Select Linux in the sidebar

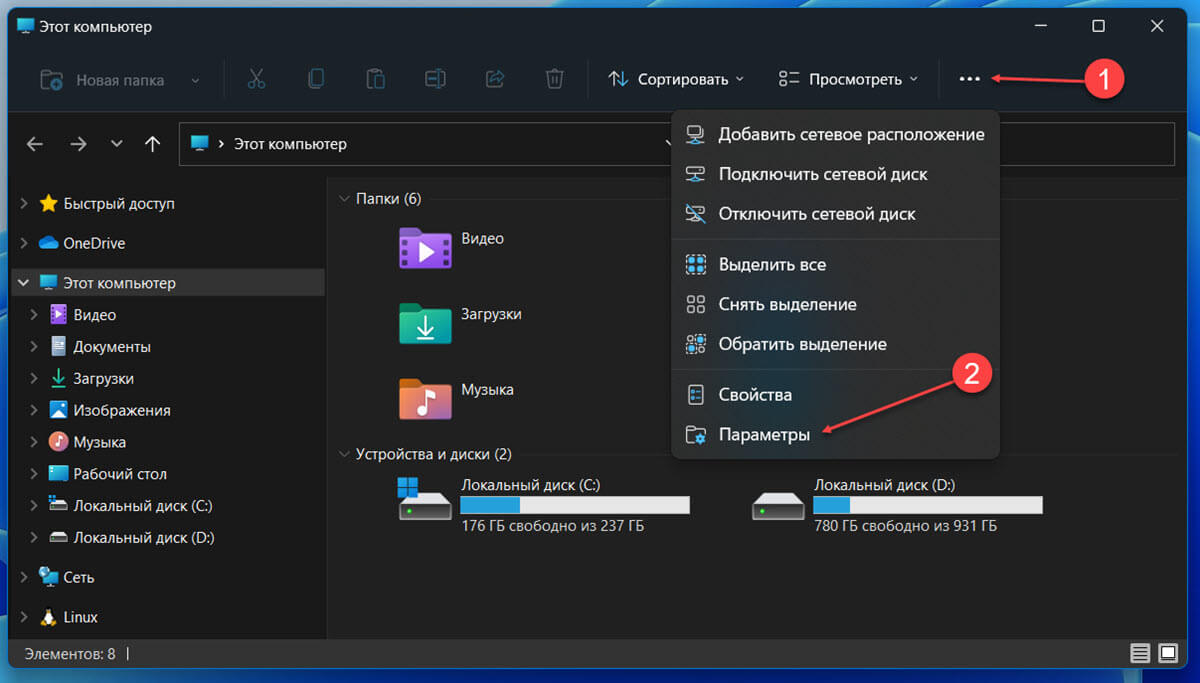[x=81, y=617]
